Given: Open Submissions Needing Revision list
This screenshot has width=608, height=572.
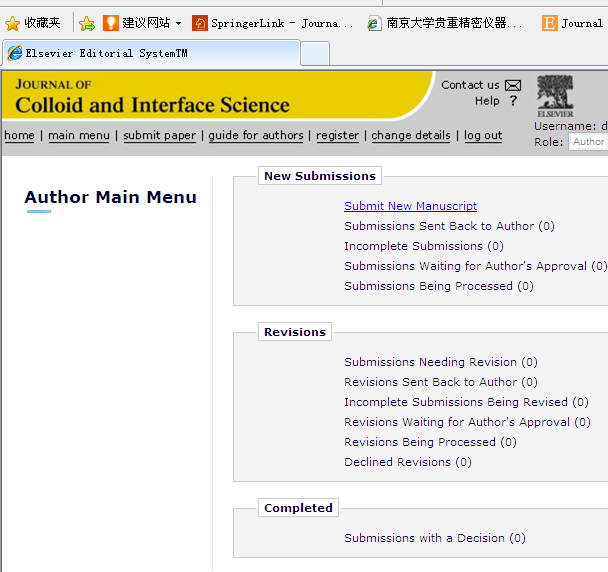Looking at the screenshot, I should [440, 362].
